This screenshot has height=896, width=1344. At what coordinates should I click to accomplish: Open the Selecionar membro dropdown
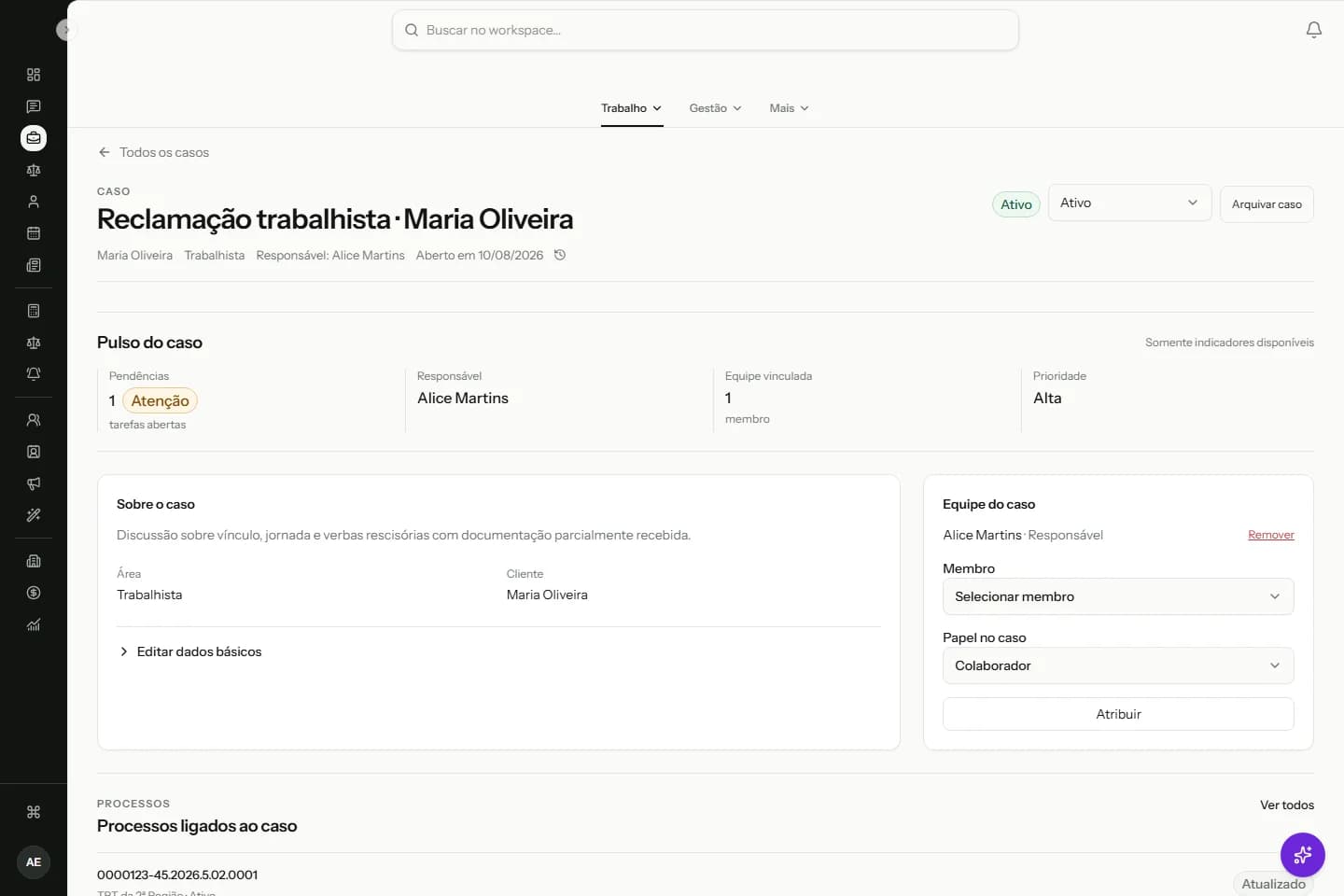(1118, 596)
